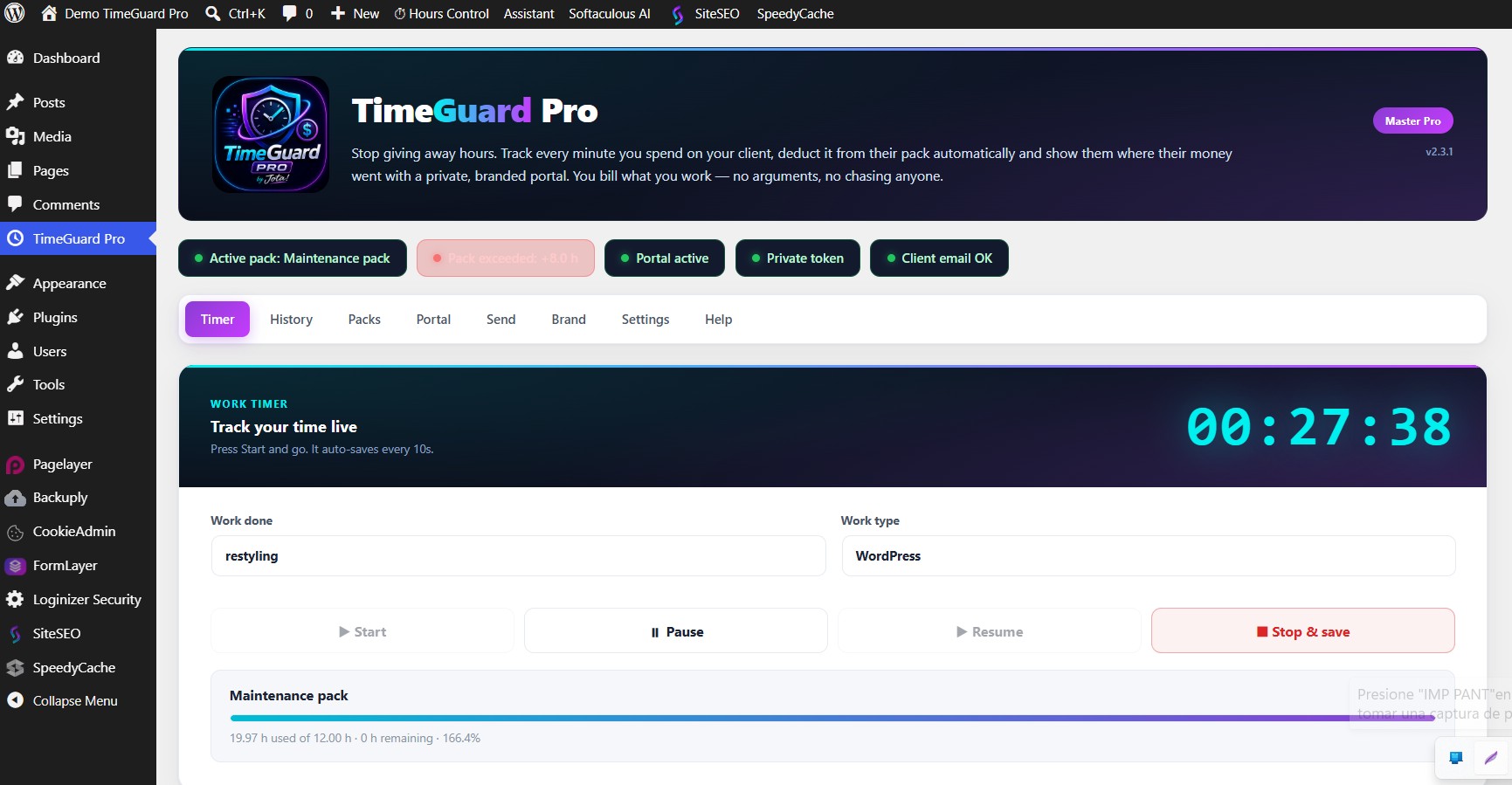This screenshot has height=785, width=1512.
Task: Click the 00:27:38 timer display
Action: tap(1319, 427)
